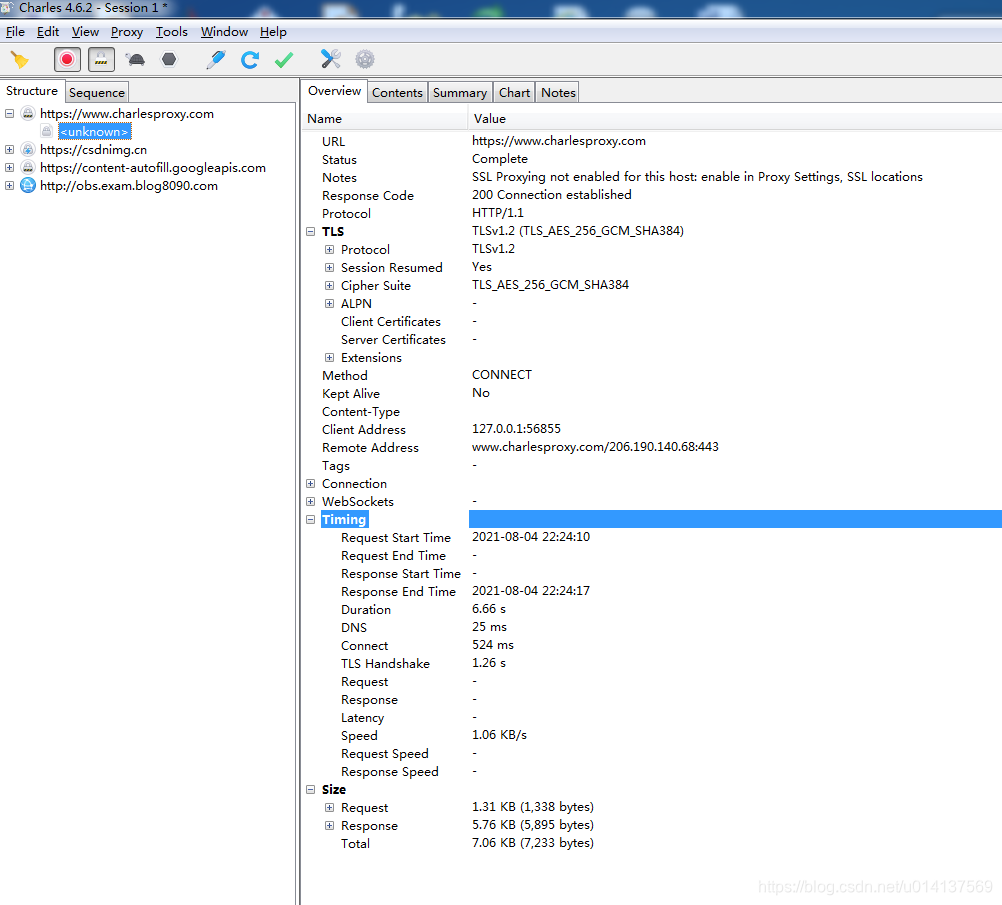
Task: Expand the csdnimg.cn tree node
Action: [x=10, y=149]
